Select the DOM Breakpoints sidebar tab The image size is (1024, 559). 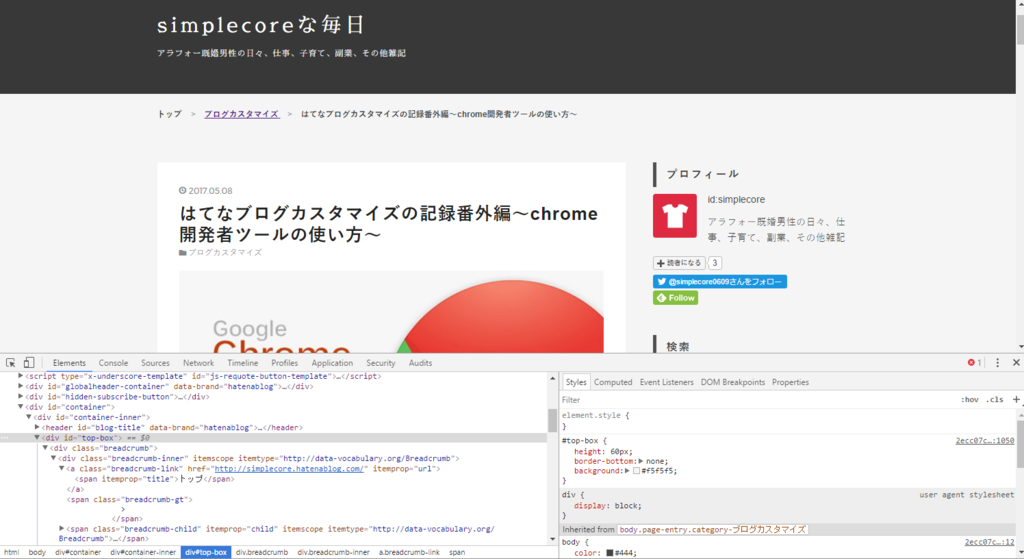click(x=733, y=382)
